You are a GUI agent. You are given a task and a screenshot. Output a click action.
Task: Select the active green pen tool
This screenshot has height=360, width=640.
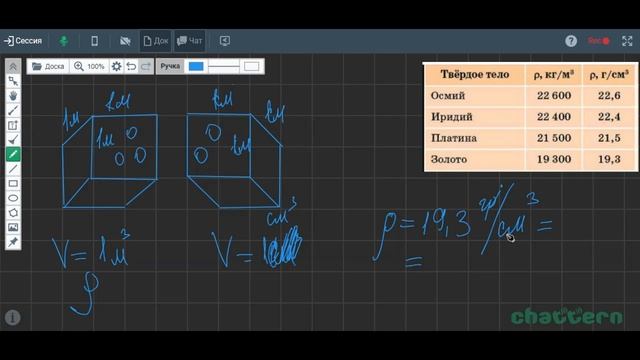(x=13, y=154)
